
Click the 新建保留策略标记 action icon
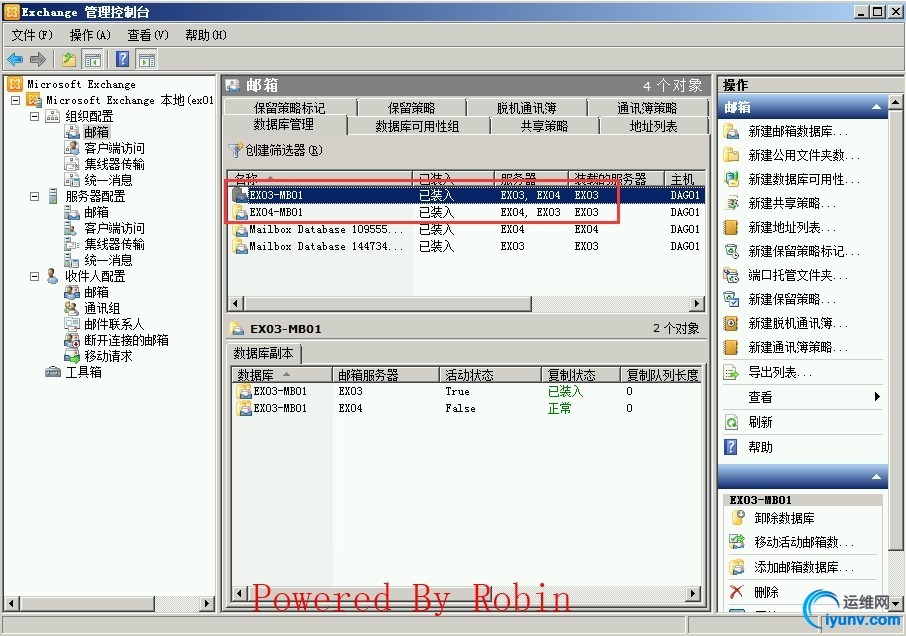[x=732, y=251]
